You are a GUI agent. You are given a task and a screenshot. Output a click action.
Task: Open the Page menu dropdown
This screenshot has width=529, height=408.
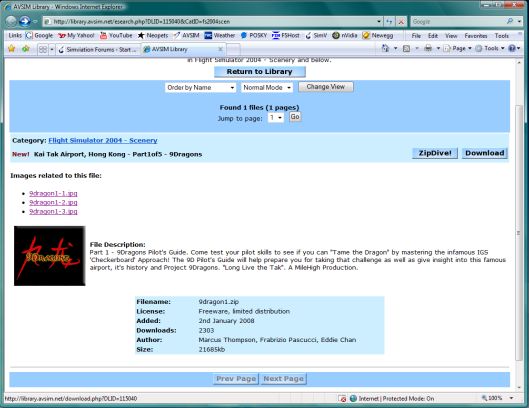(x=458, y=48)
